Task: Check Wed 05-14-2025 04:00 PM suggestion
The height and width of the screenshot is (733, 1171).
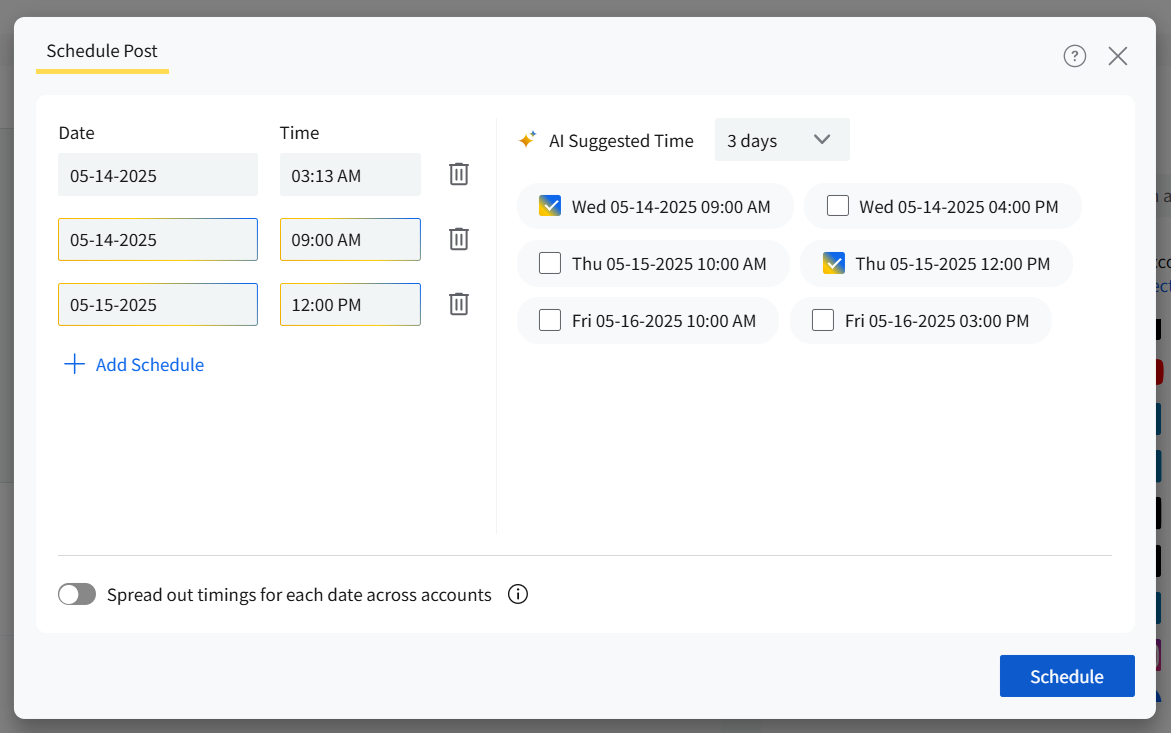Action: [x=838, y=206]
